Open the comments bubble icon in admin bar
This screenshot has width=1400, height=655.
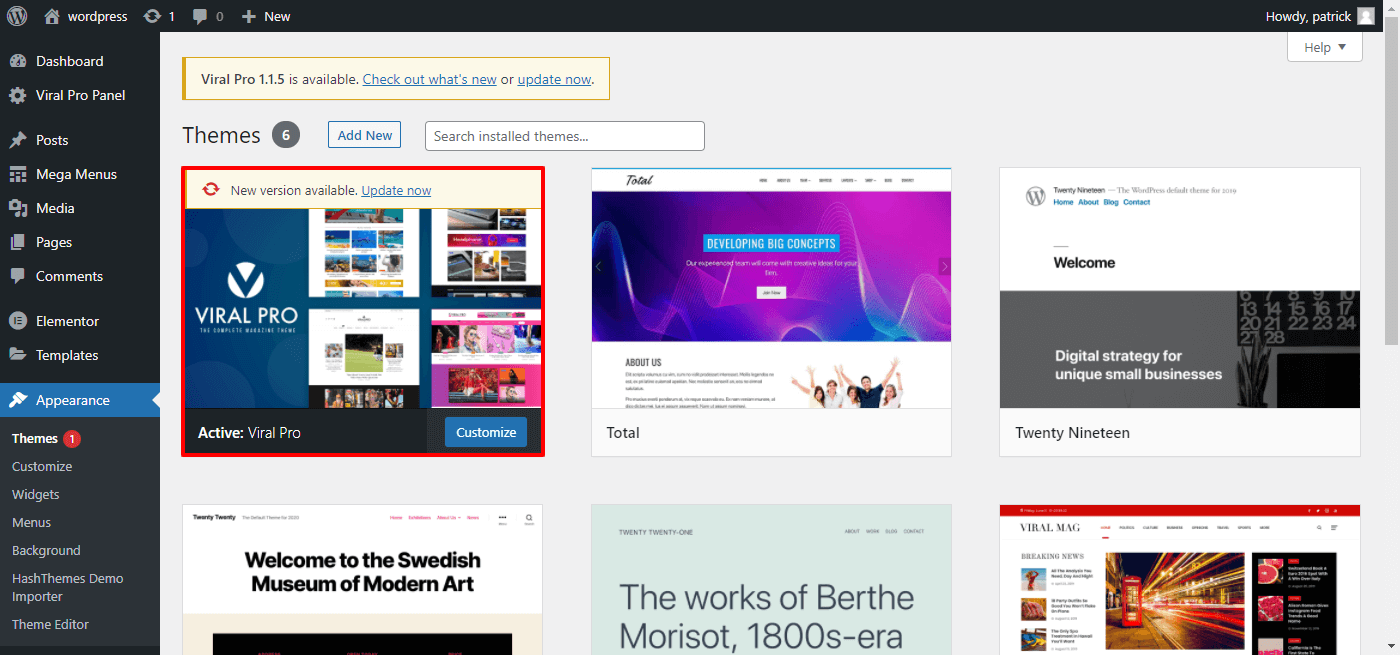[200, 16]
